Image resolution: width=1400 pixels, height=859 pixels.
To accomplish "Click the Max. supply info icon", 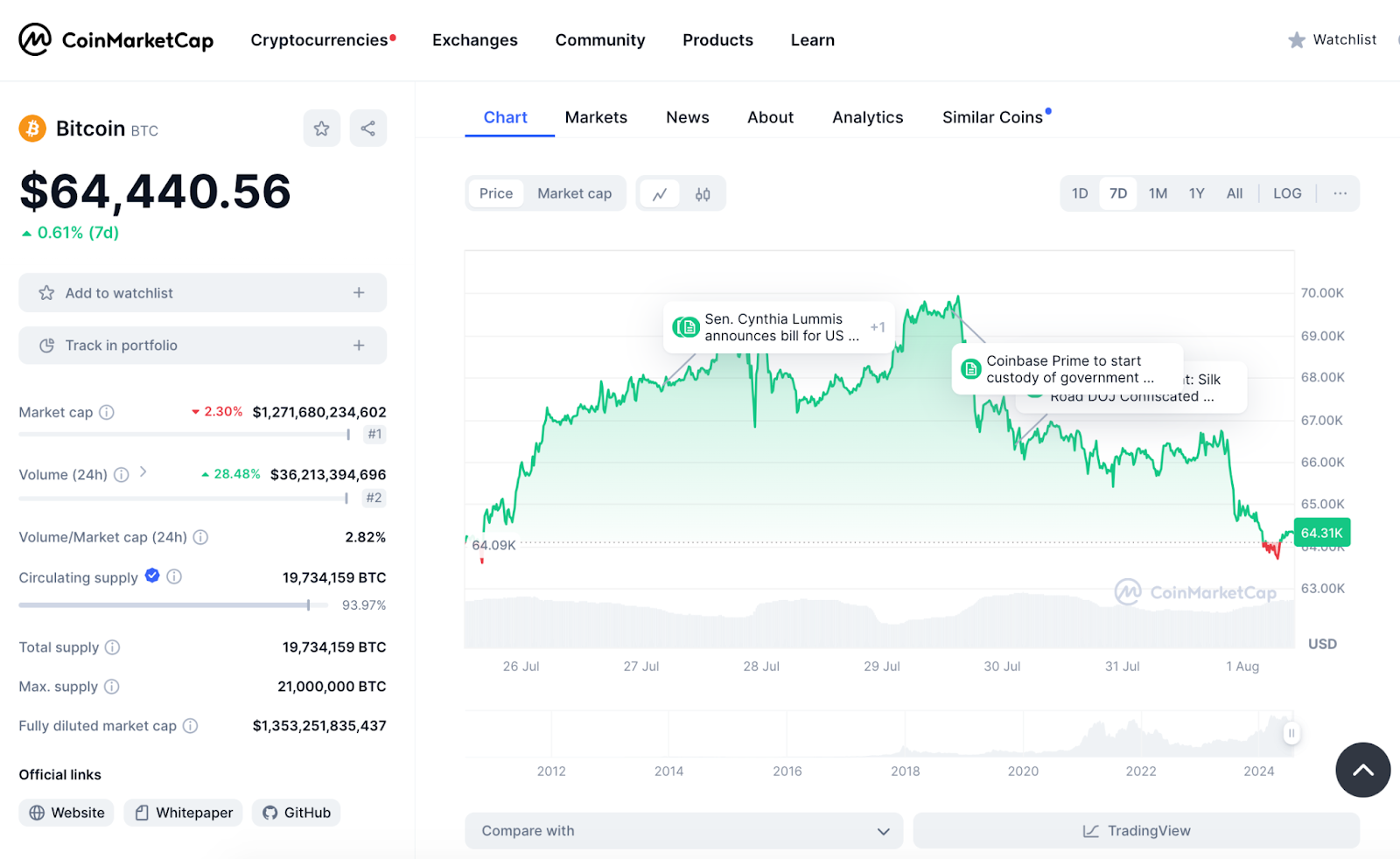I will 111,687.
